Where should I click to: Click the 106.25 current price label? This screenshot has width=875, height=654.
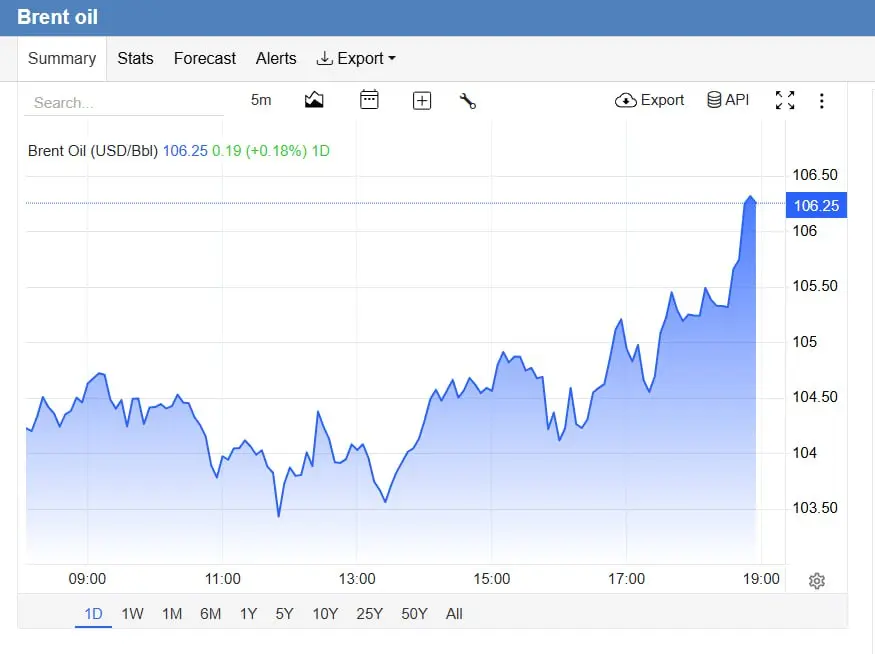pyautogui.click(x=816, y=205)
